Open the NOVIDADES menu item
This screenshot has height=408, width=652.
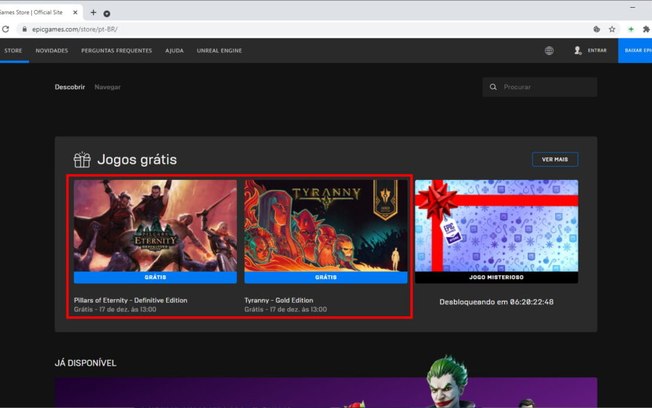pos(52,50)
